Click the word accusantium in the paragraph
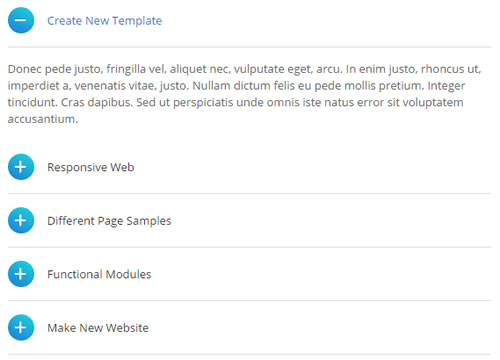The width and height of the screenshot is (500, 360). [43, 119]
